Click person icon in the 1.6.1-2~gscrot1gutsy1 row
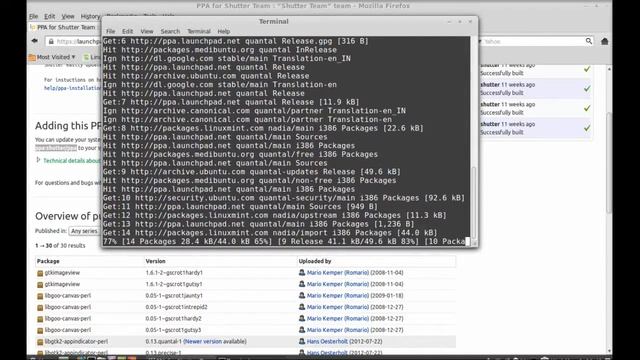Image resolution: width=640 pixels, height=360 pixels. click(302, 284)
